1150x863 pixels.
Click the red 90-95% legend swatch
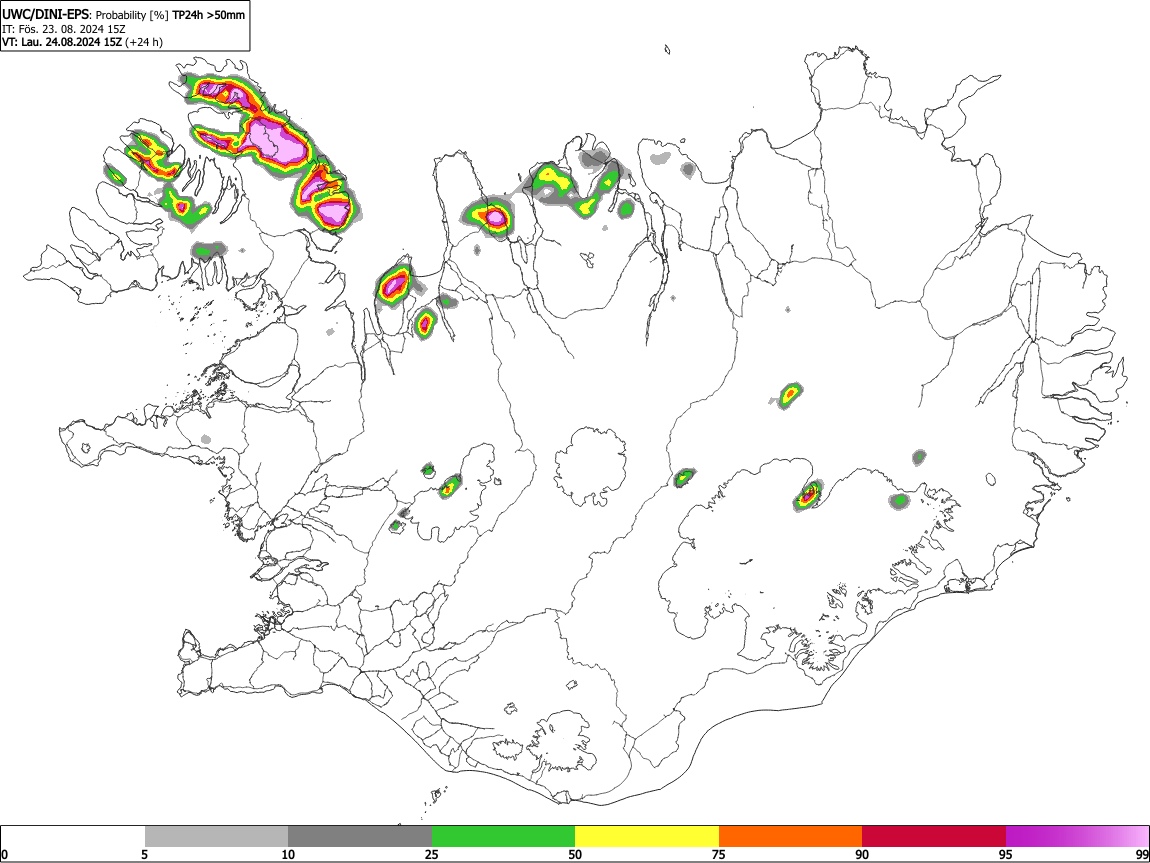click(934, 837)
